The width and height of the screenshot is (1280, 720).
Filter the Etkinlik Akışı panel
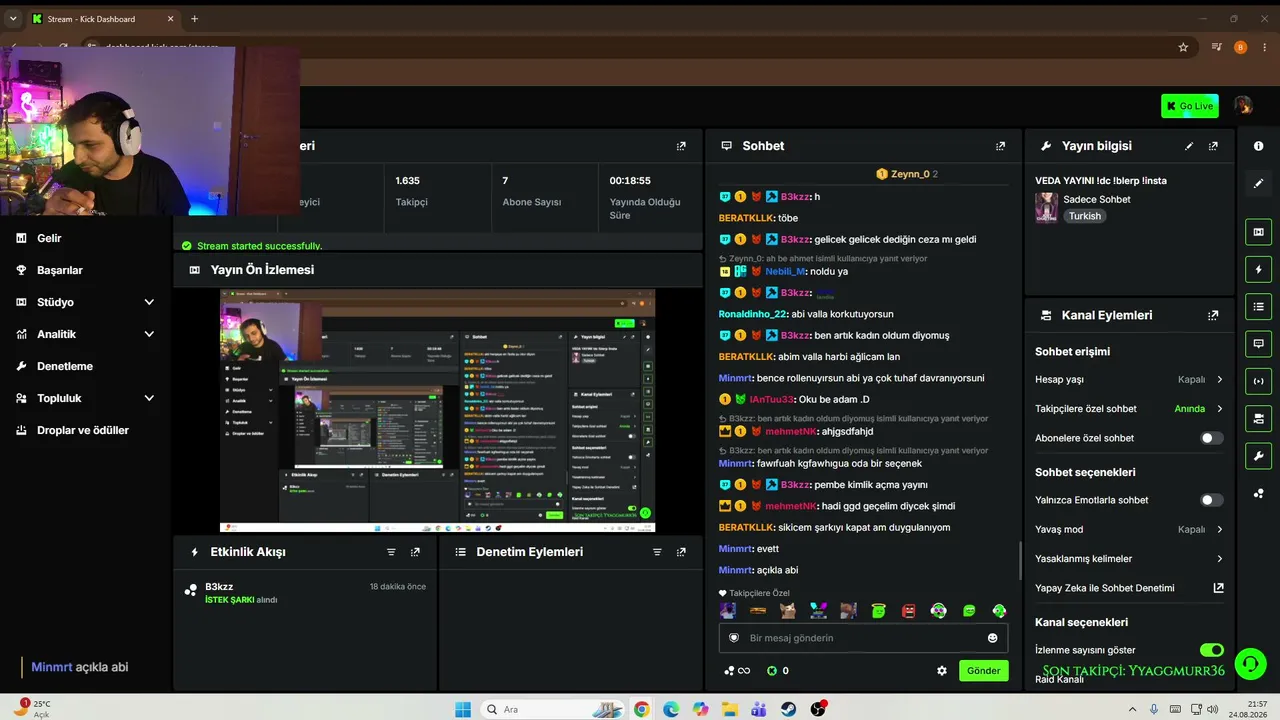(391, 552)
